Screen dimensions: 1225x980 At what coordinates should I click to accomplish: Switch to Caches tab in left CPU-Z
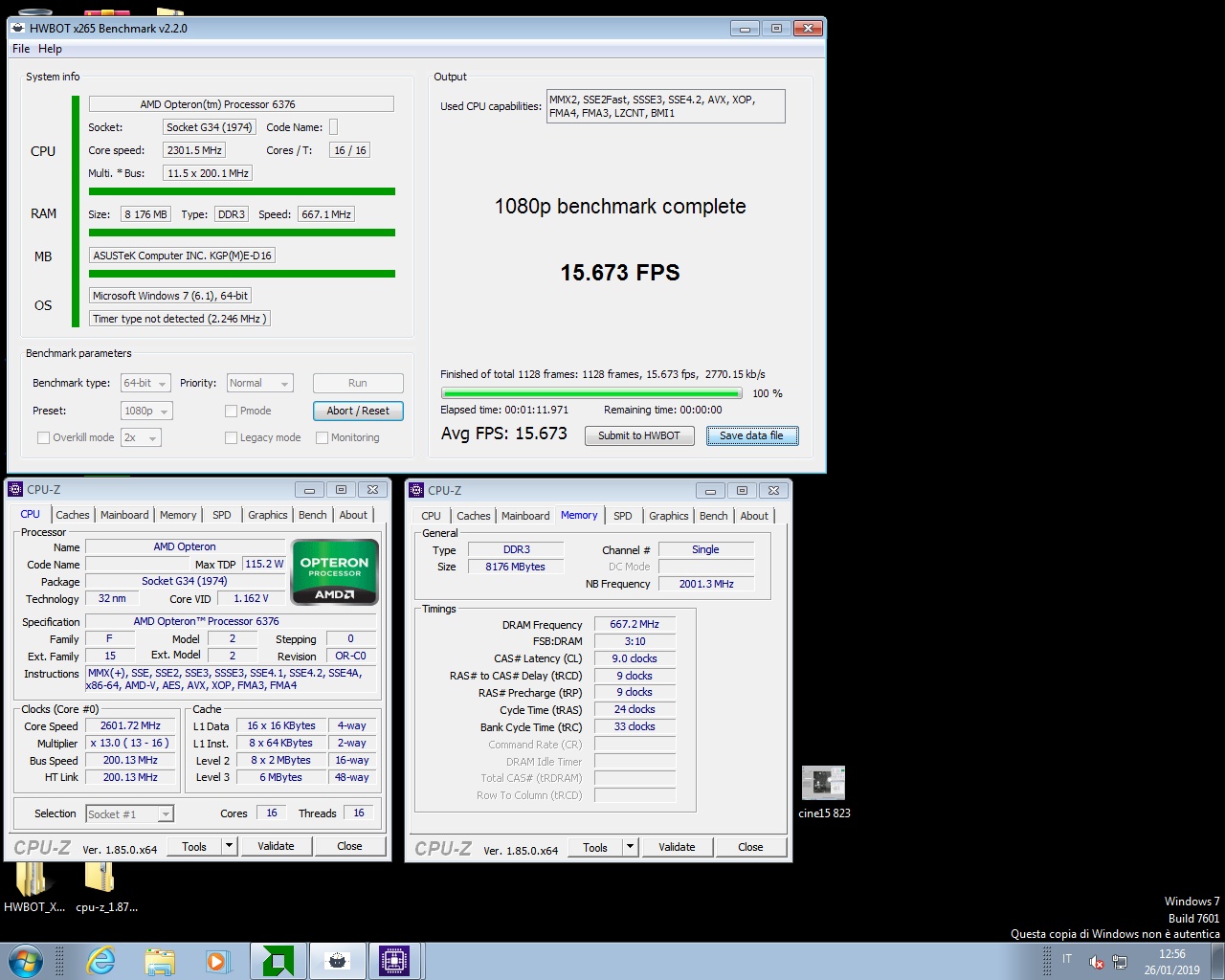72,515
